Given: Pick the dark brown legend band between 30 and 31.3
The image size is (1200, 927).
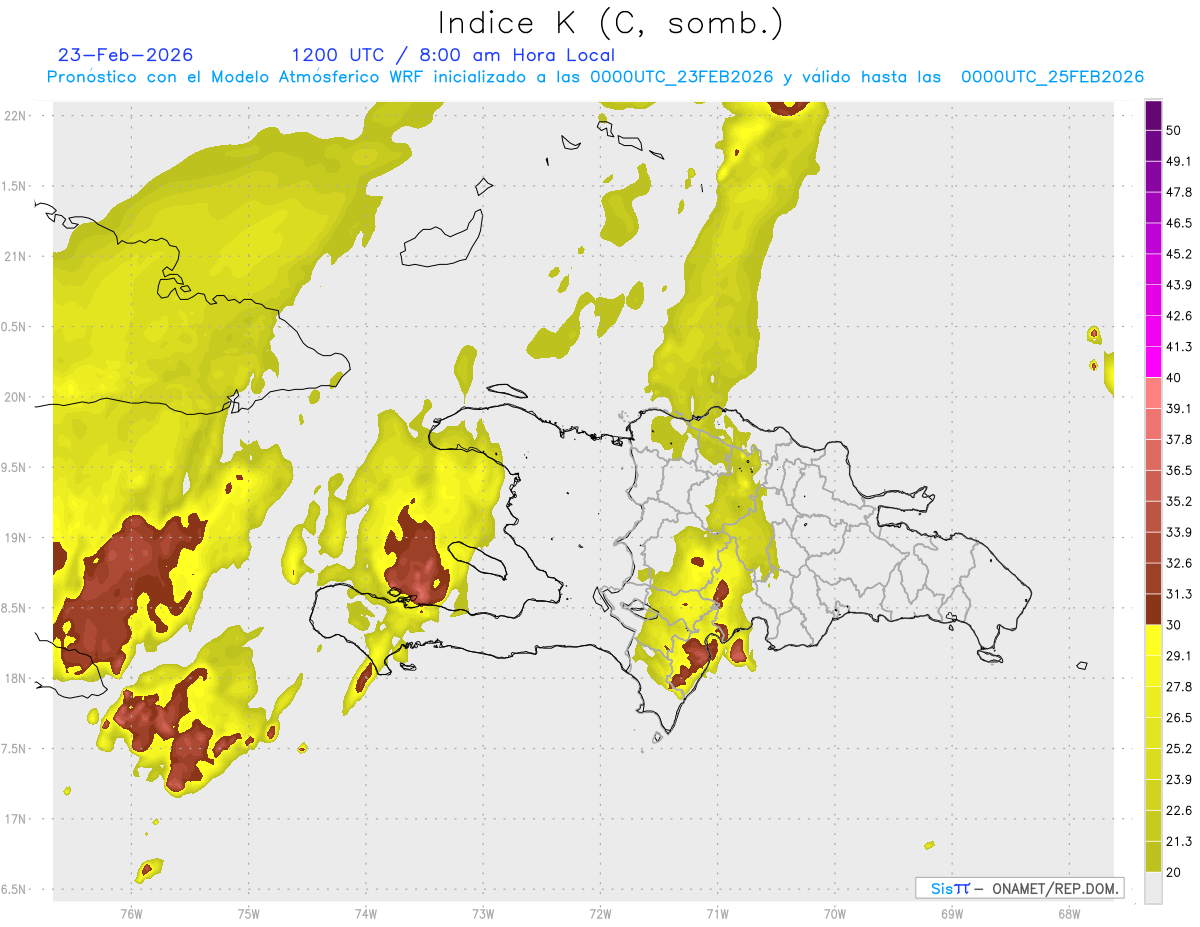Looking at the screenshot, I should (x=1153, y=609).
